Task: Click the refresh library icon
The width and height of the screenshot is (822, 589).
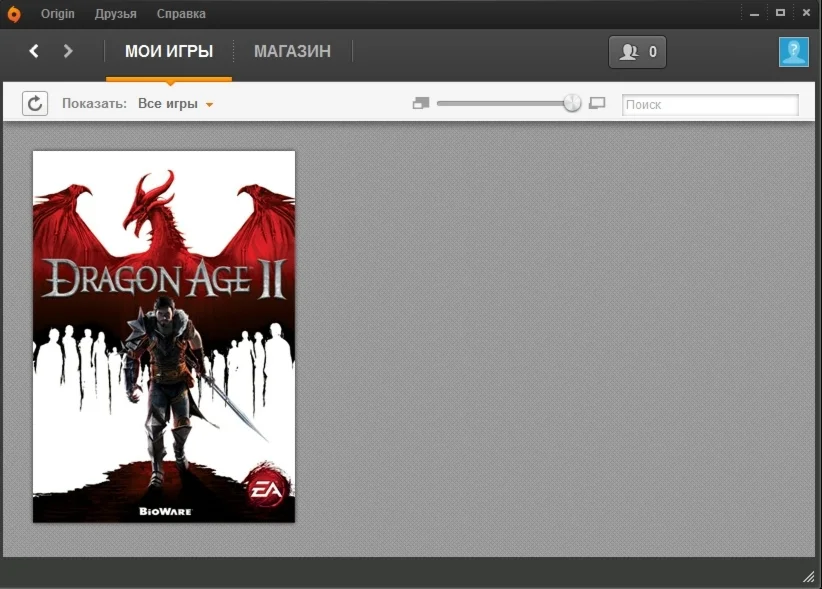Action: pos(35,103)
